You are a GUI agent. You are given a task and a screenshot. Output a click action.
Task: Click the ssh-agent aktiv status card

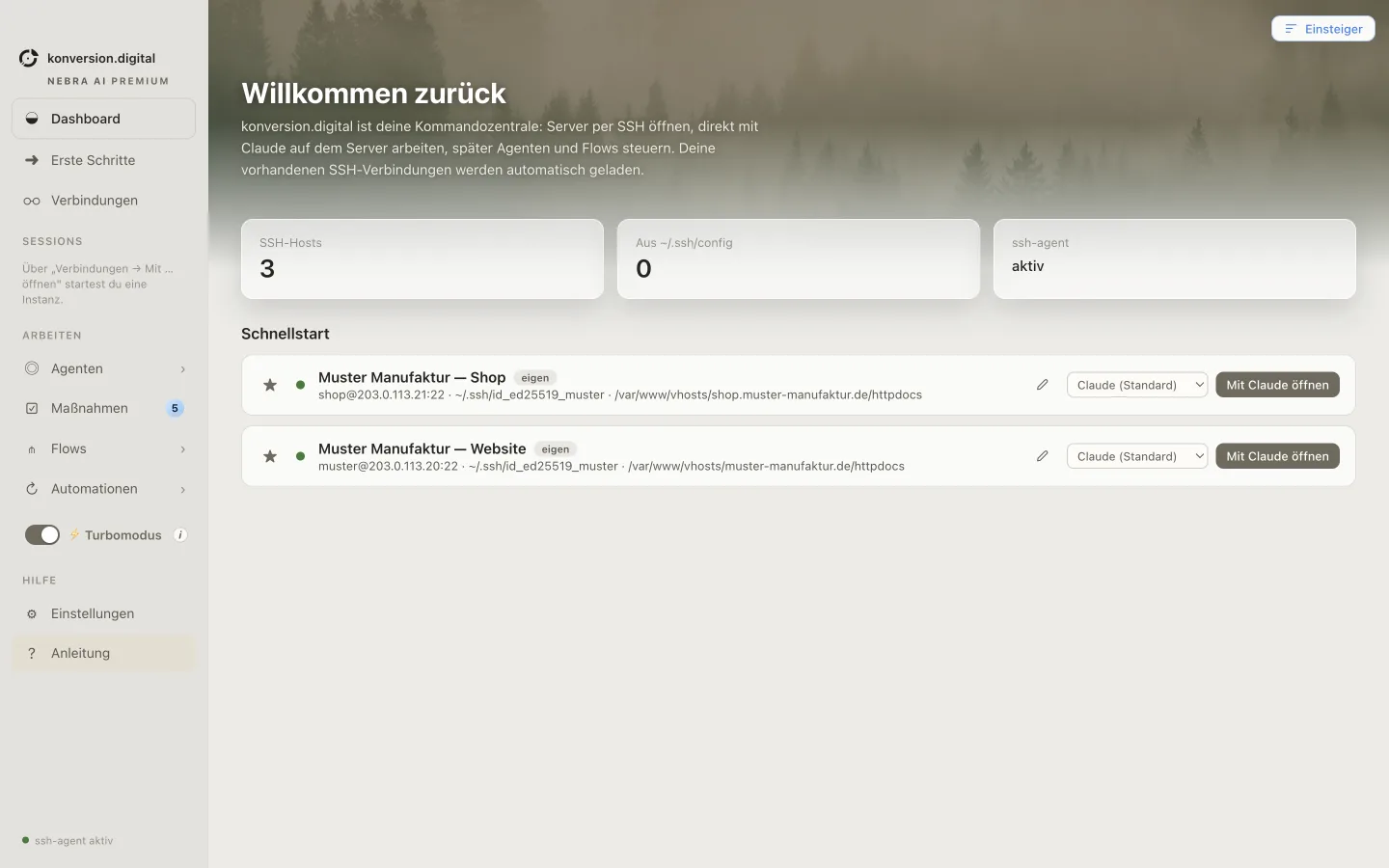tap(1175, 258)
